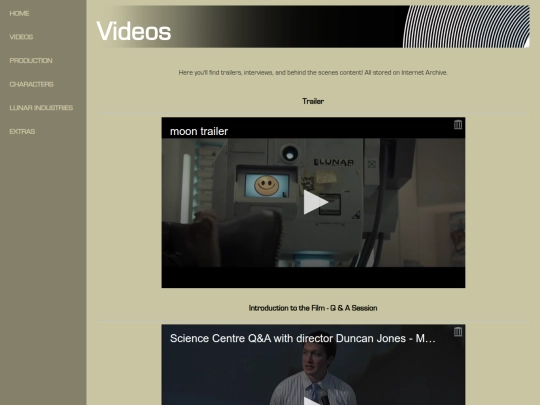Click the 'Videos' page title banner
This screenshot has height=405, width=540.
pos(313,27)
